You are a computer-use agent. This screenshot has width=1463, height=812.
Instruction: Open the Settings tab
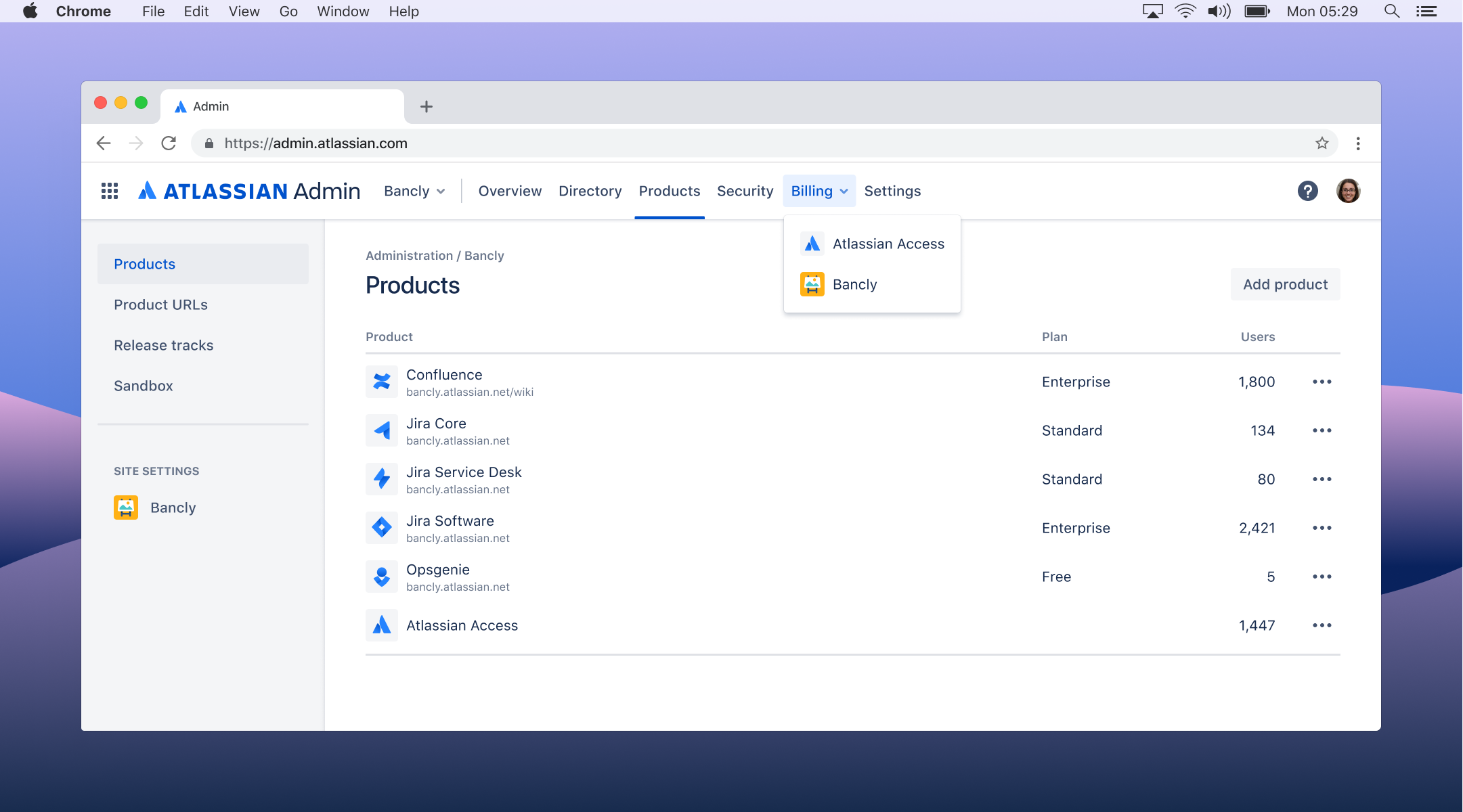click(x=892, y=191)
